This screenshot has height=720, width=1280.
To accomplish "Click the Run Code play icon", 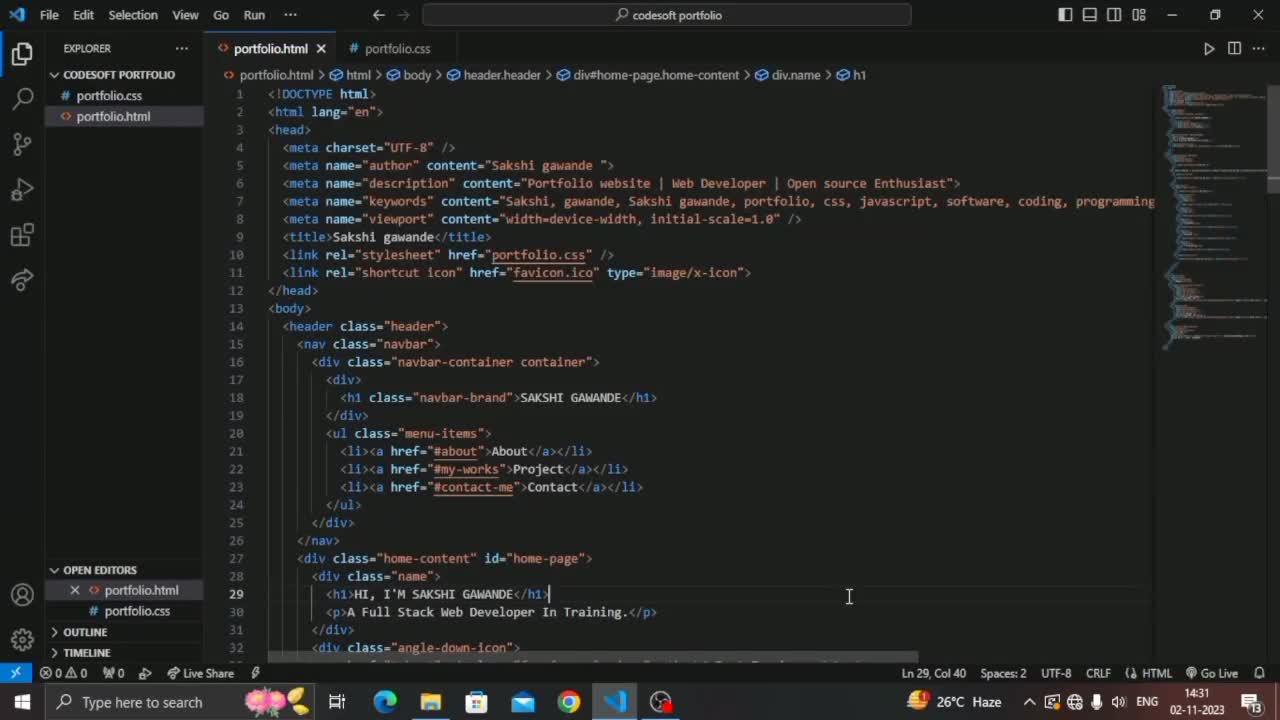I will [1209, 48].
